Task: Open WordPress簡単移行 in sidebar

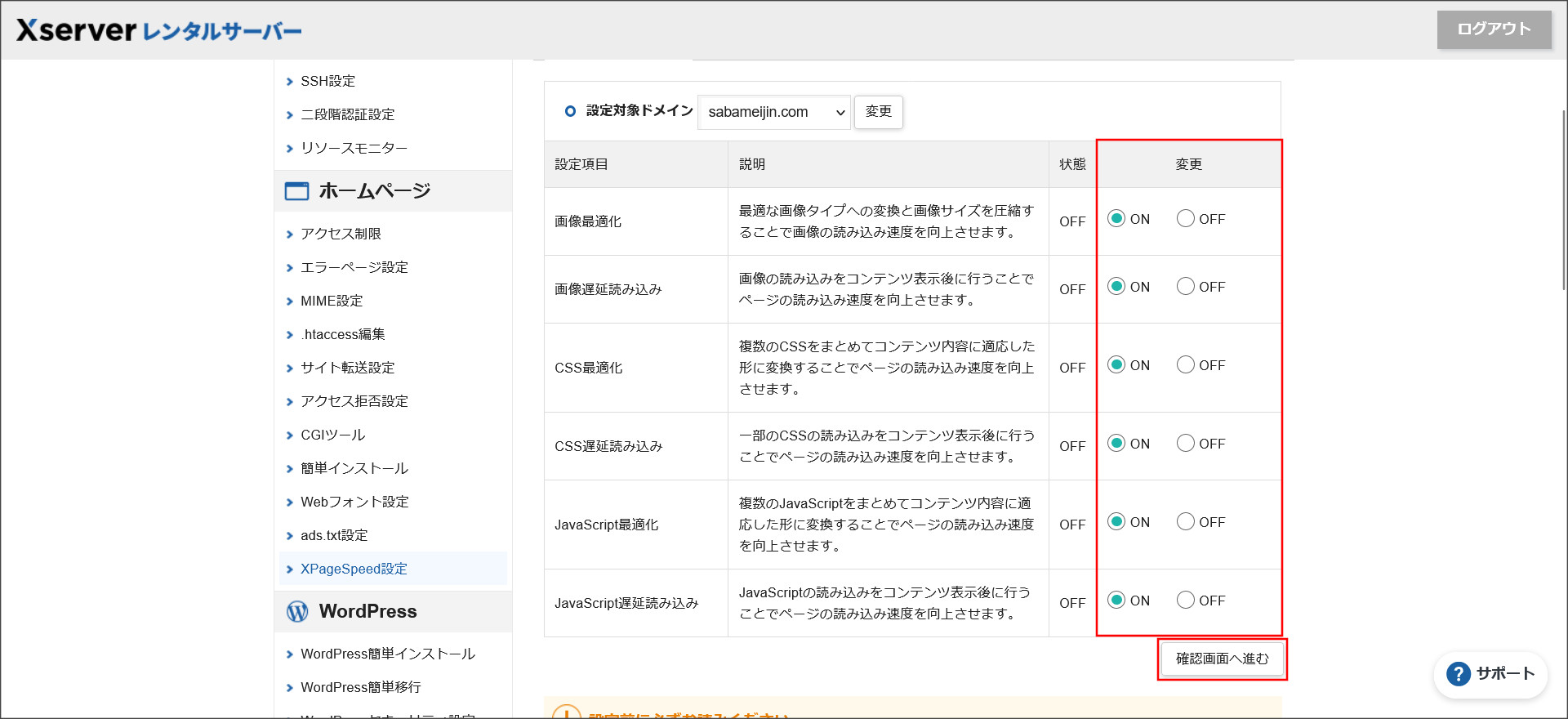Action: tap(361, 688)
